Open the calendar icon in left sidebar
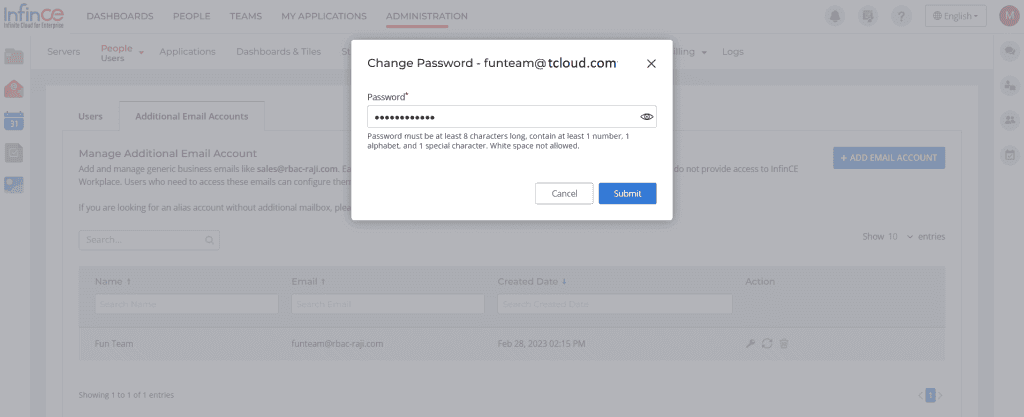Image resolution: width=1024 pixels, height=417 pixels. pos(14,120)
